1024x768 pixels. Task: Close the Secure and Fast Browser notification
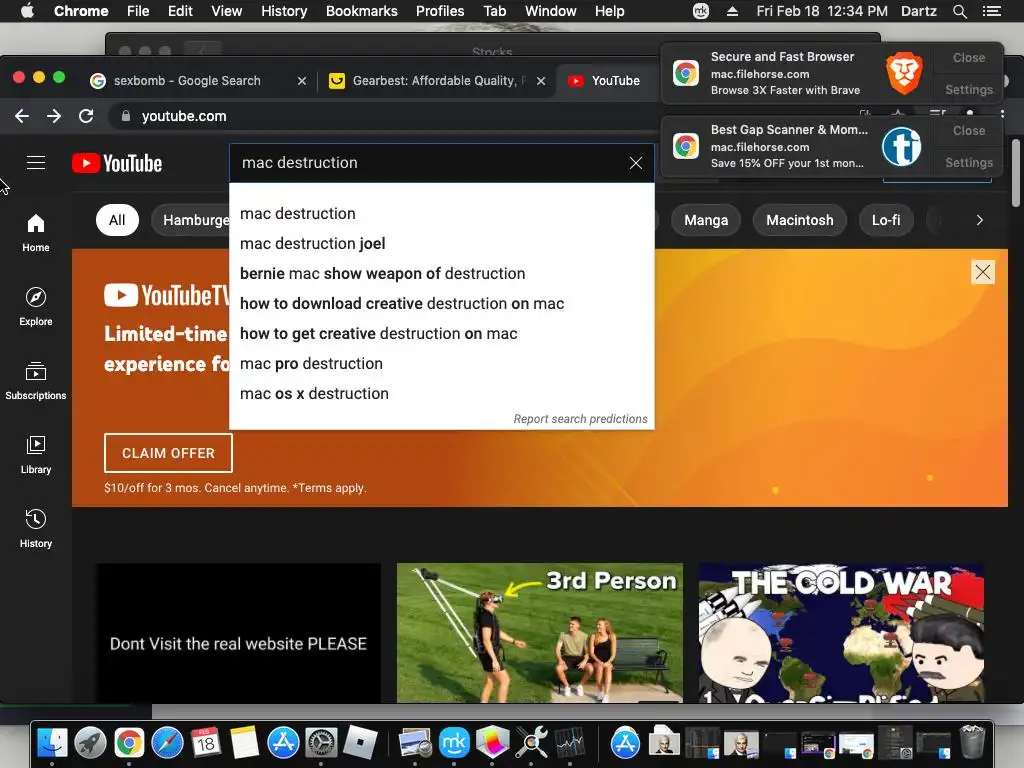[x=968, y=58]
